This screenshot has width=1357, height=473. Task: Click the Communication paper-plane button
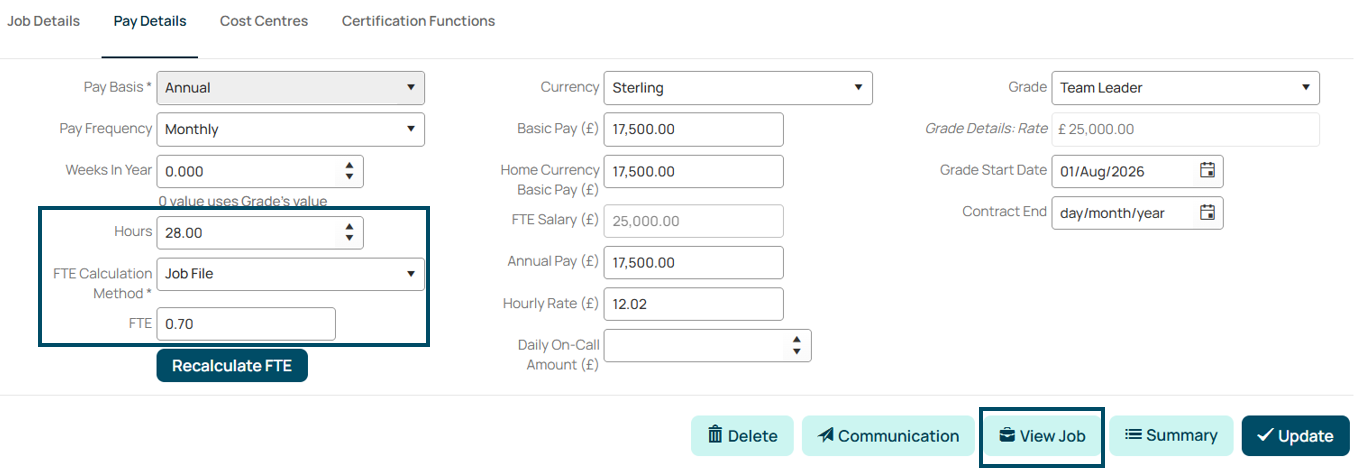pos(888,436)
